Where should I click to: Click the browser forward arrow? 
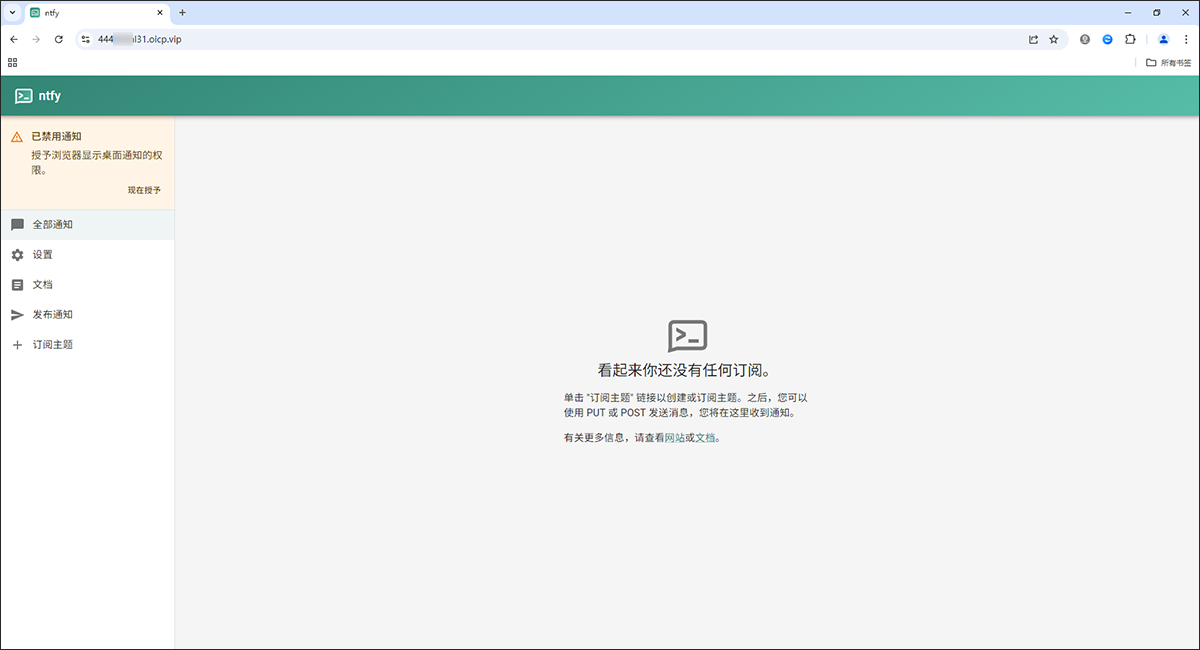click(36, 40)
